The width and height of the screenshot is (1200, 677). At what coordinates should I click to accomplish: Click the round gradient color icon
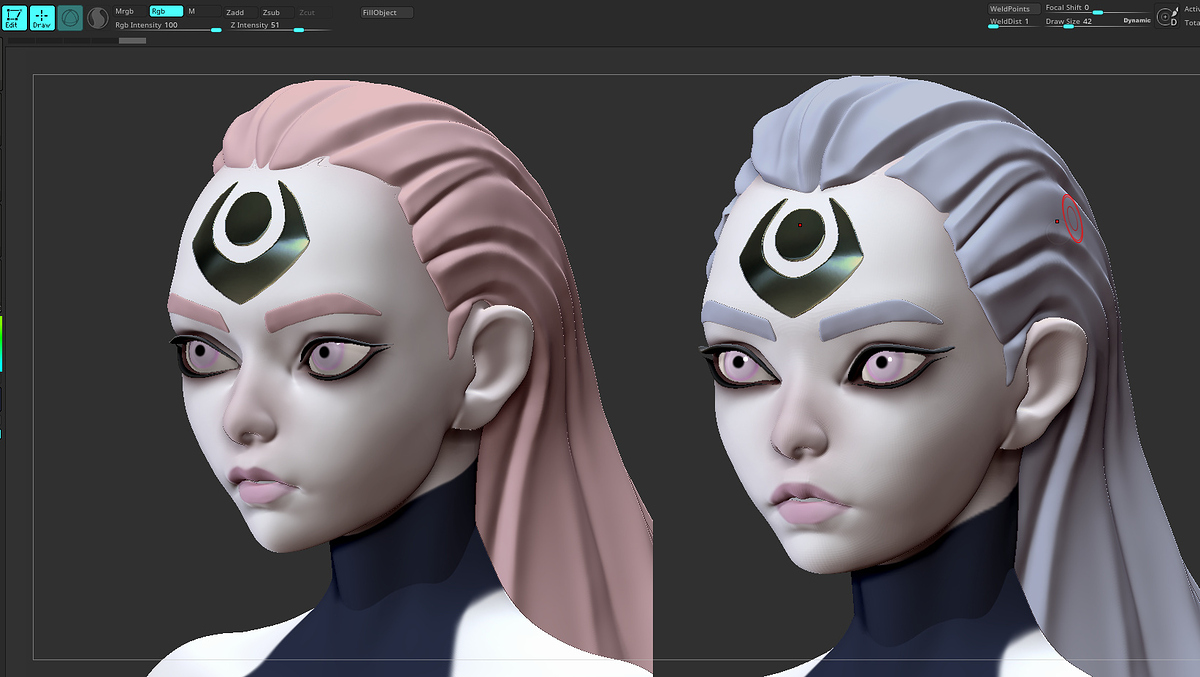[x=98, y=17]
